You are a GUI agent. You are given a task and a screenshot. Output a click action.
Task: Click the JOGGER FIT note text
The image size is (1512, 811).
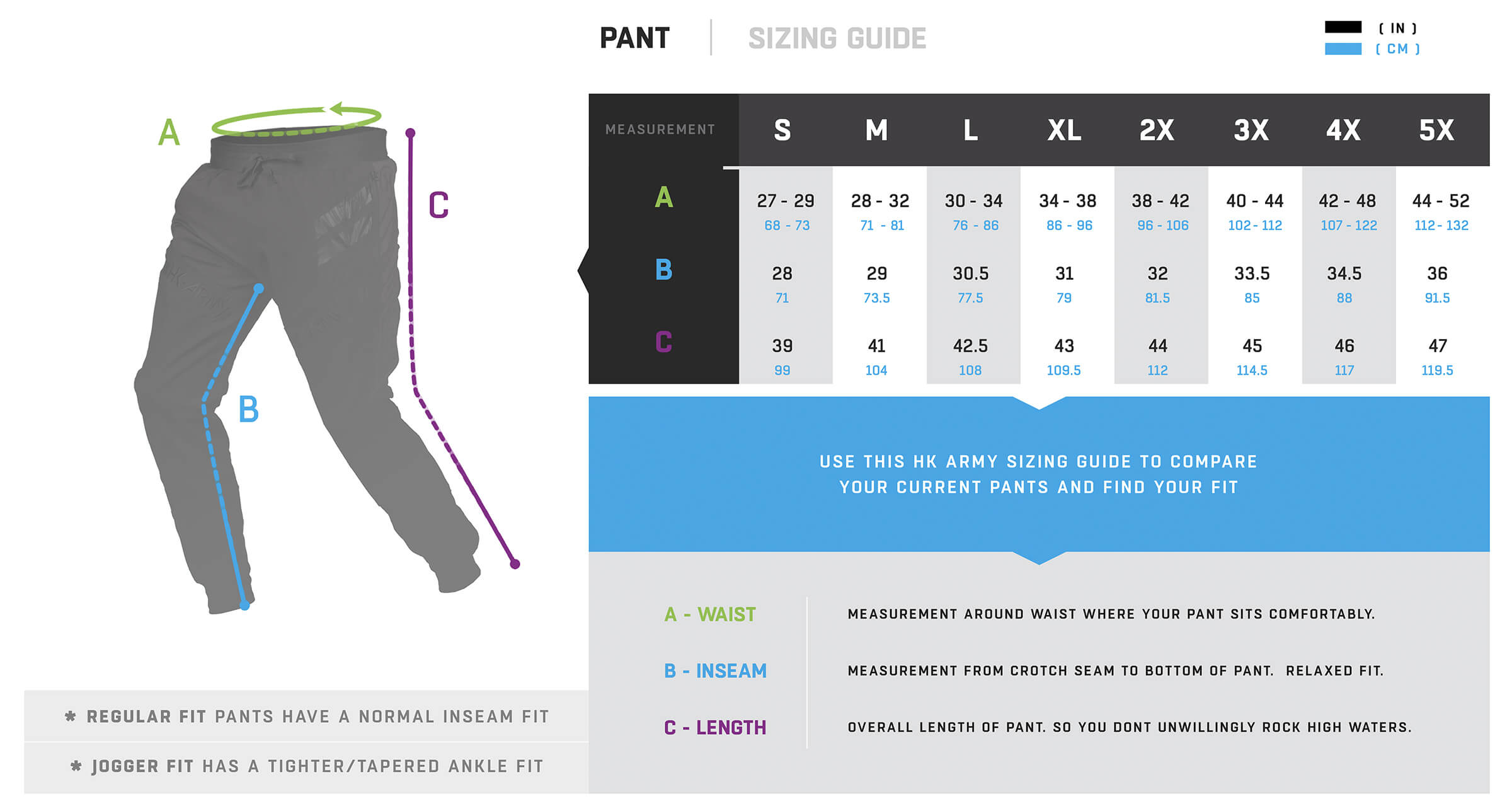pos(307,767)
